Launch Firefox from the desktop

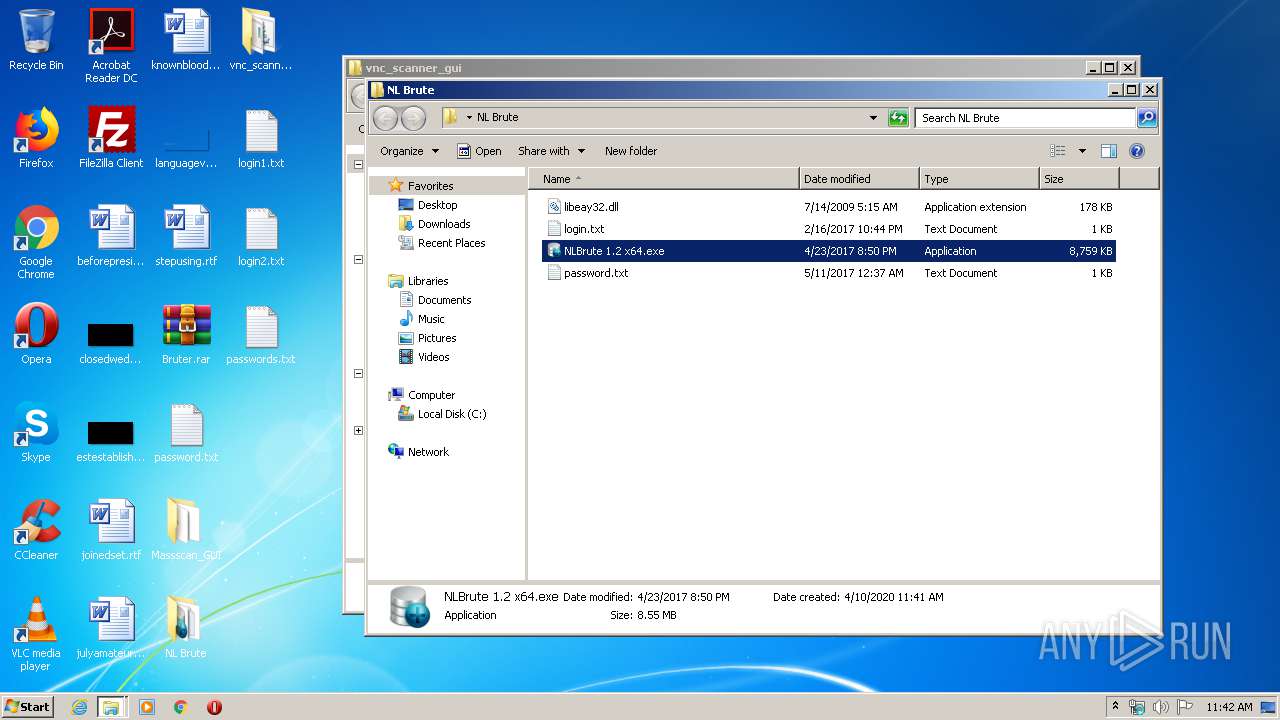[36, 138]
